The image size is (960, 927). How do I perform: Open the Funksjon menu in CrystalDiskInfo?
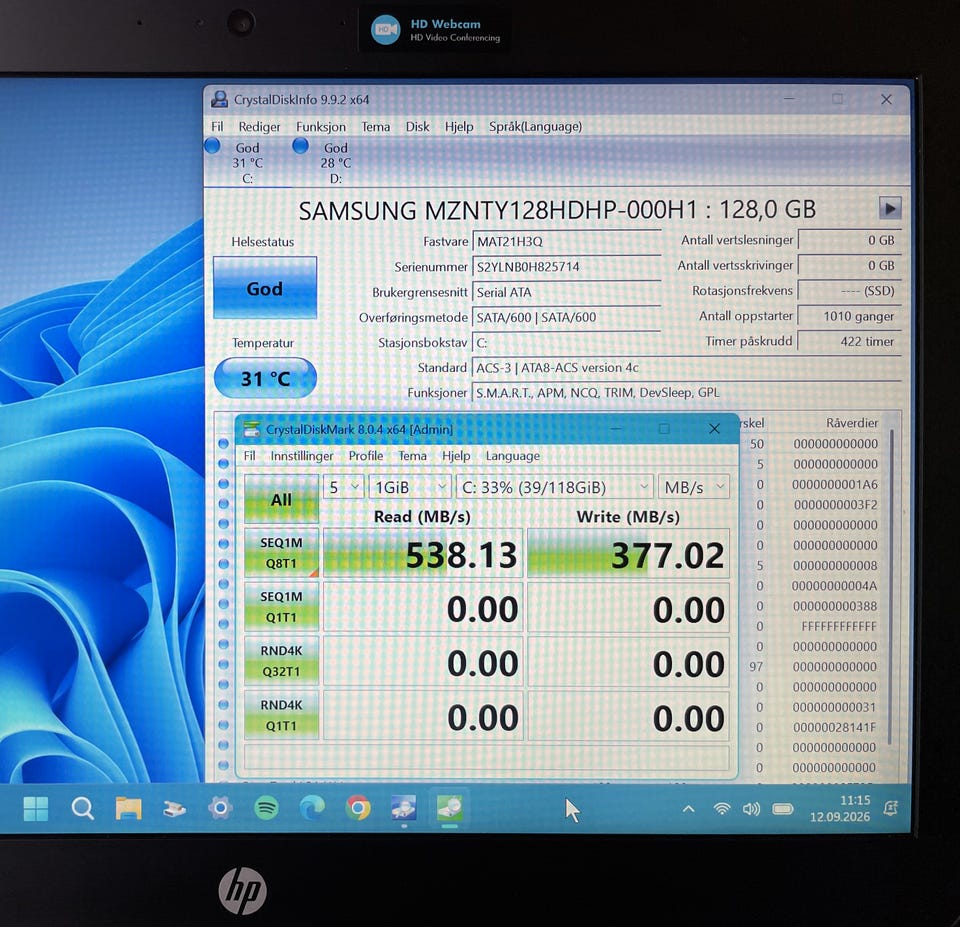tap(321, 126)
